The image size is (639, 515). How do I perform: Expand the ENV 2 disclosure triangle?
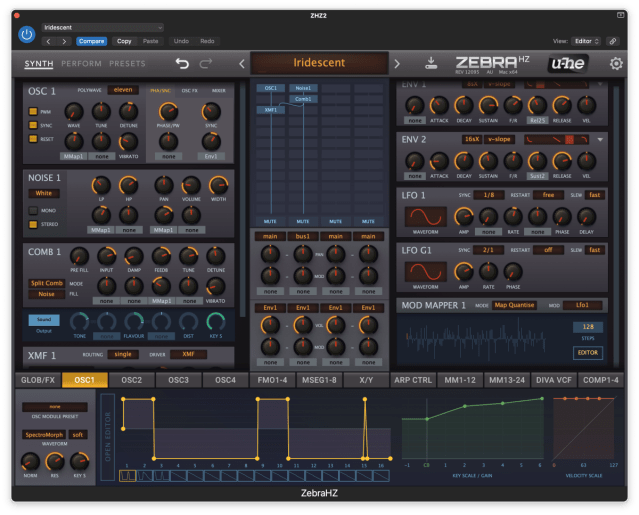600,140
